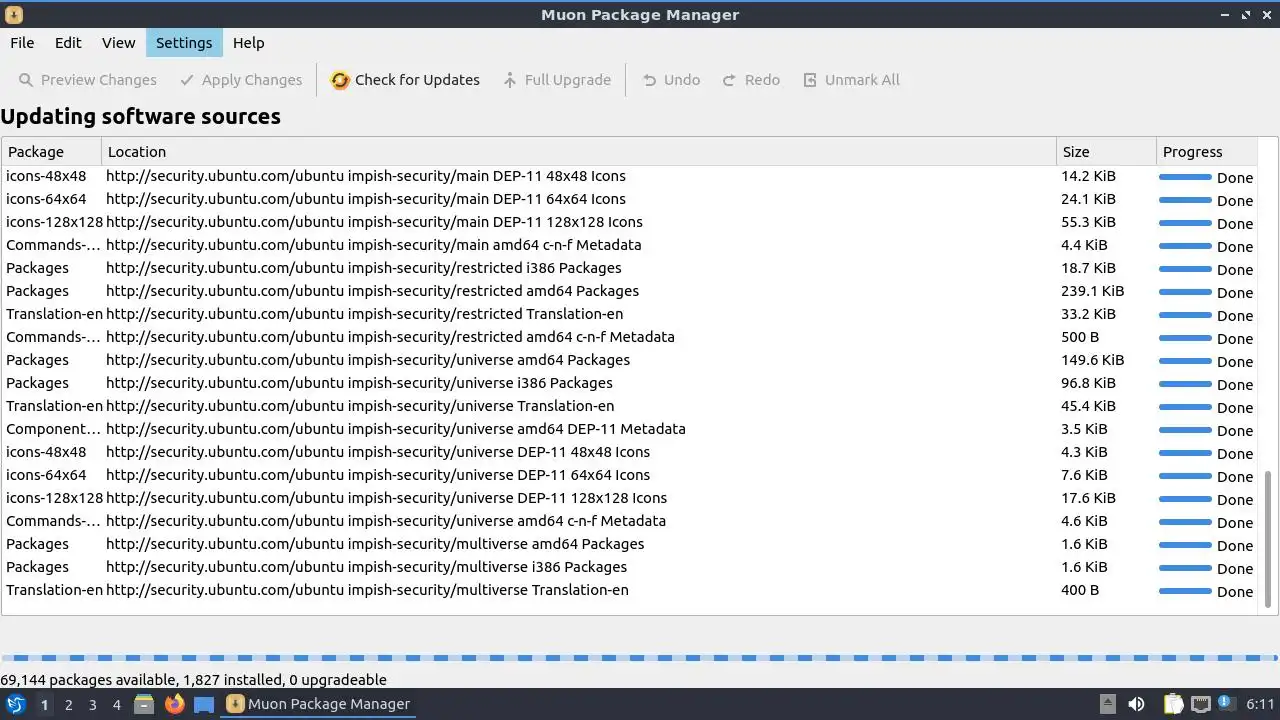Click the update notifier tray icon
The height and width of the screenshot is (720, 1280).
(x=1226, y=704)
